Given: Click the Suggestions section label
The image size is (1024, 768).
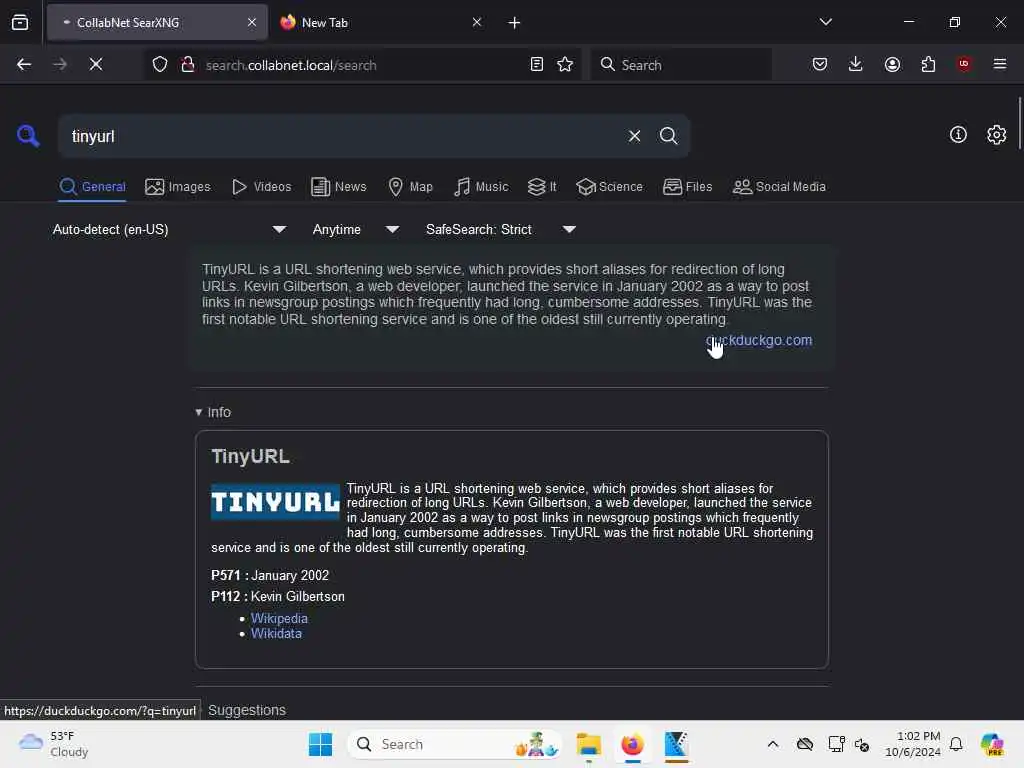Looking at the screenshot, I should tap(247, 710).
